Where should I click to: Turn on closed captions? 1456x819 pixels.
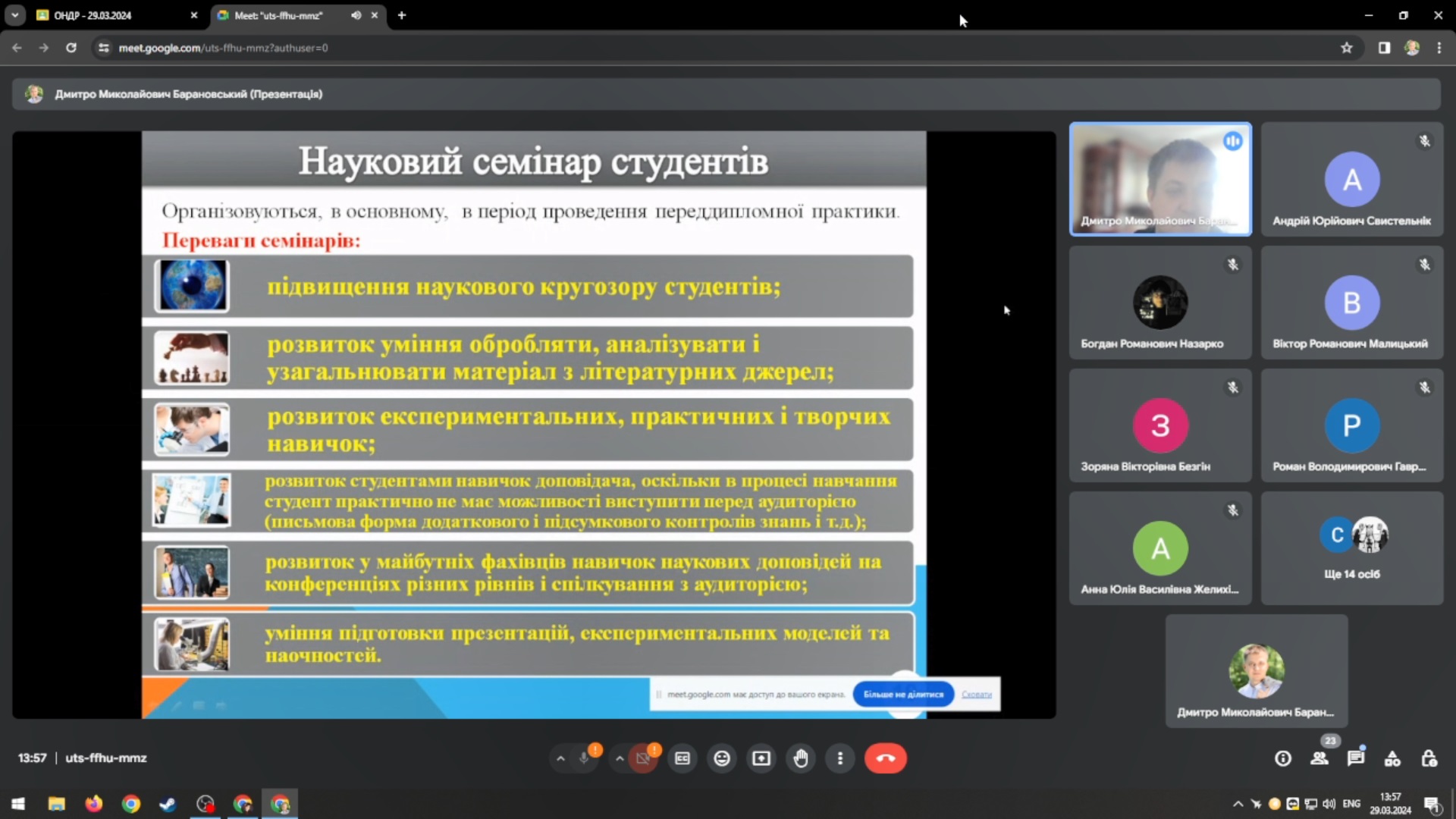(682, 758)
